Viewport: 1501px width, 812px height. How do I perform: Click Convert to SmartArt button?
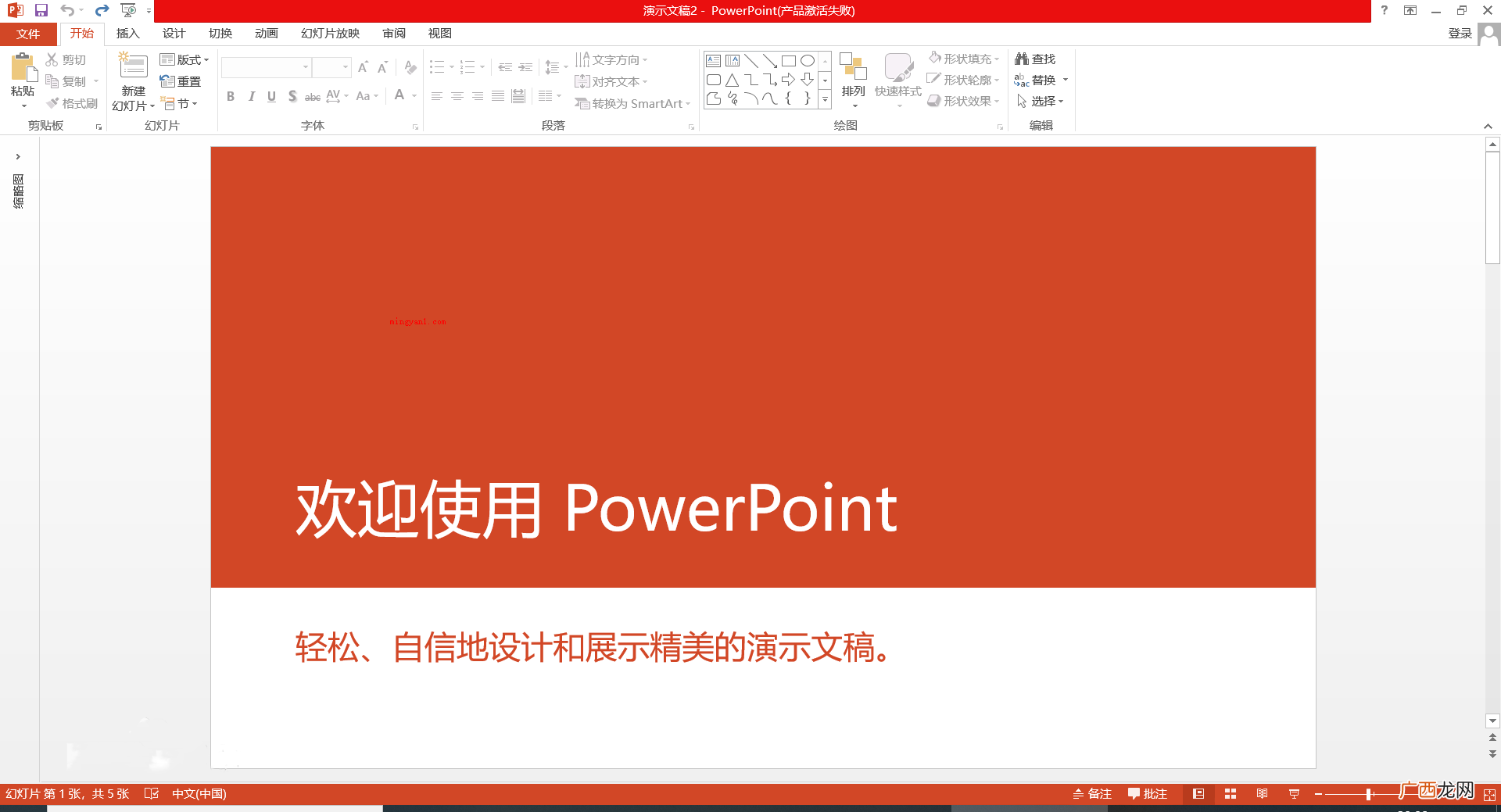[632, 103]
